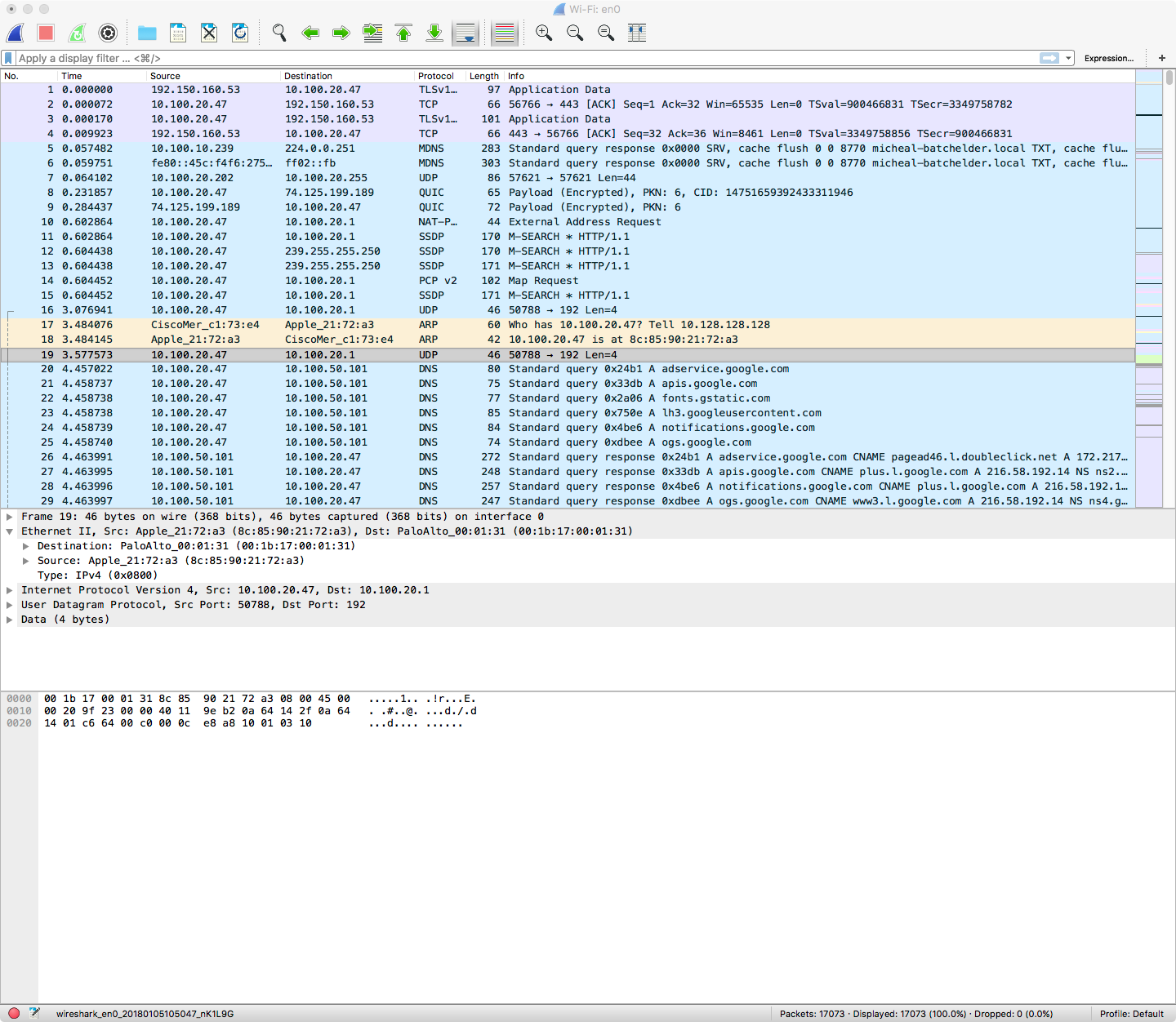This screenshot has height=1022, width=1176.
Task: Select packet 5 MDNS from 10.100.10.239
Action: (x=568, y=149)
